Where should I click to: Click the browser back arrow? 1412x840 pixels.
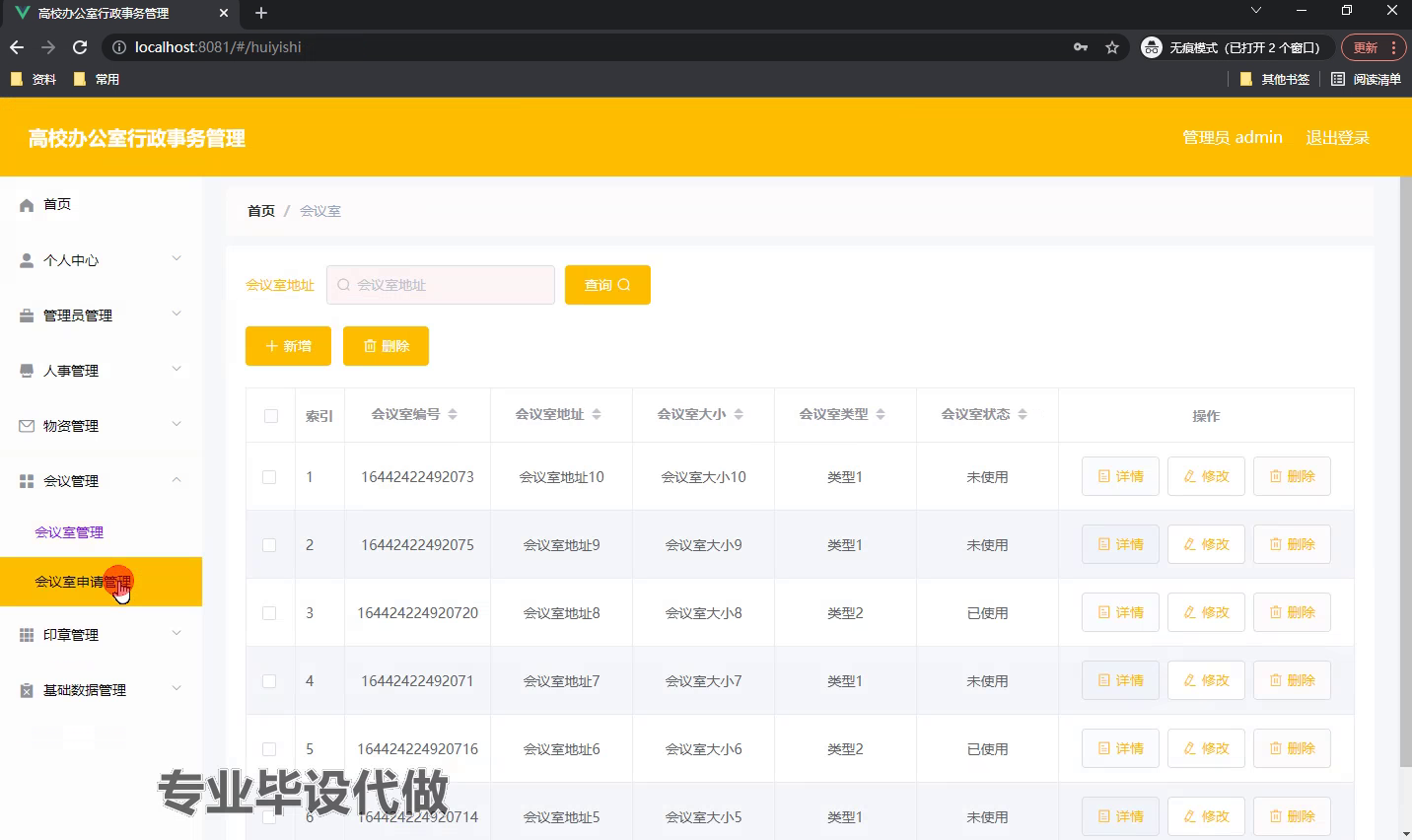pyautogui.click(x=17, y=47)
